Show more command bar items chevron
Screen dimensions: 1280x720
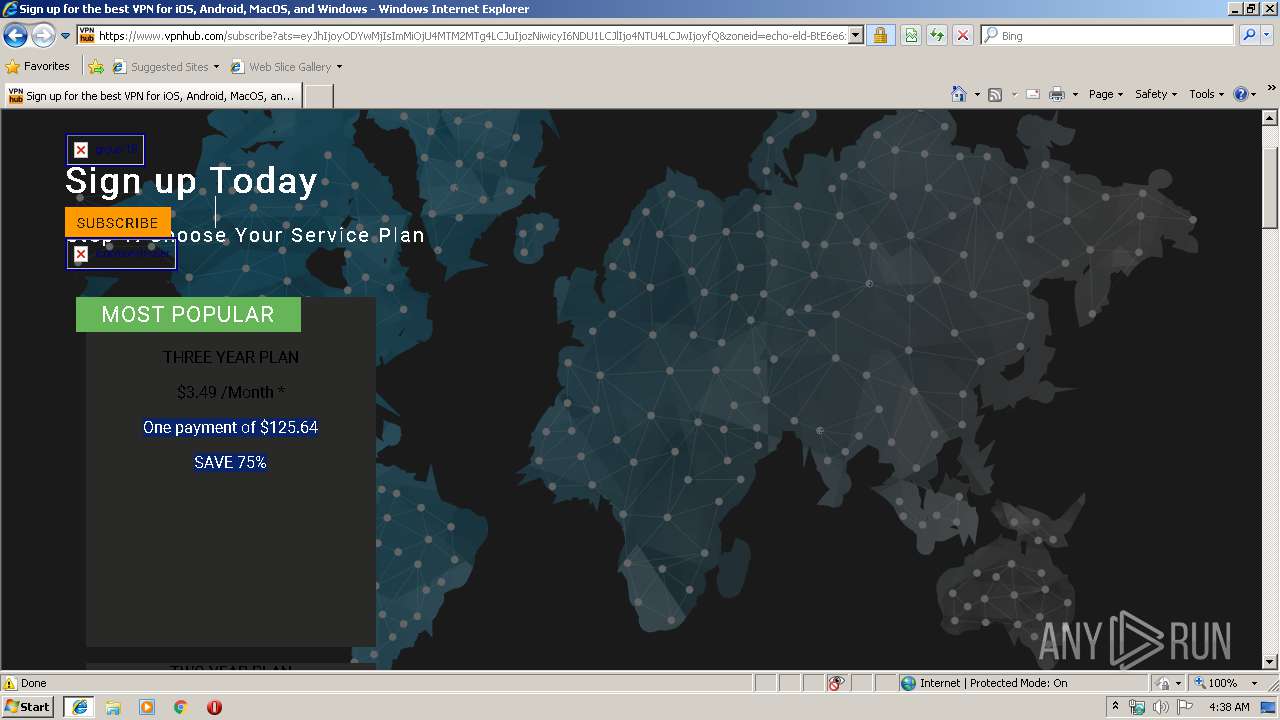[1272, 89]
